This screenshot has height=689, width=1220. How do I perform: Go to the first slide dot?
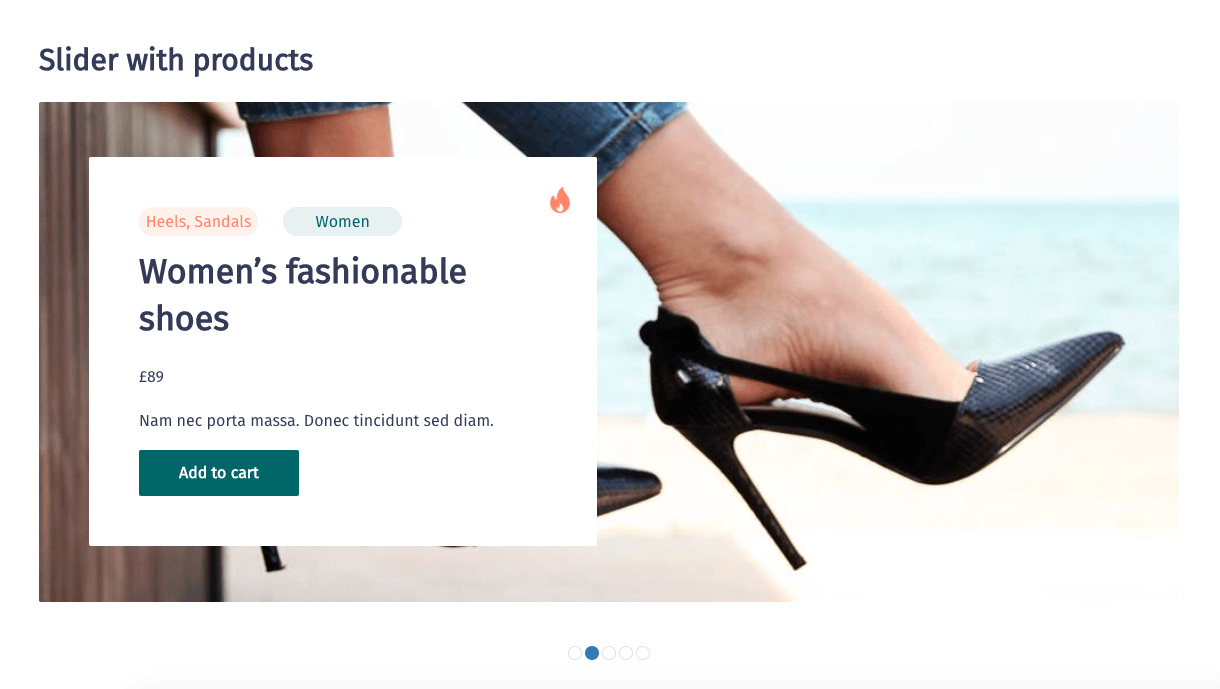coord(575,653)
